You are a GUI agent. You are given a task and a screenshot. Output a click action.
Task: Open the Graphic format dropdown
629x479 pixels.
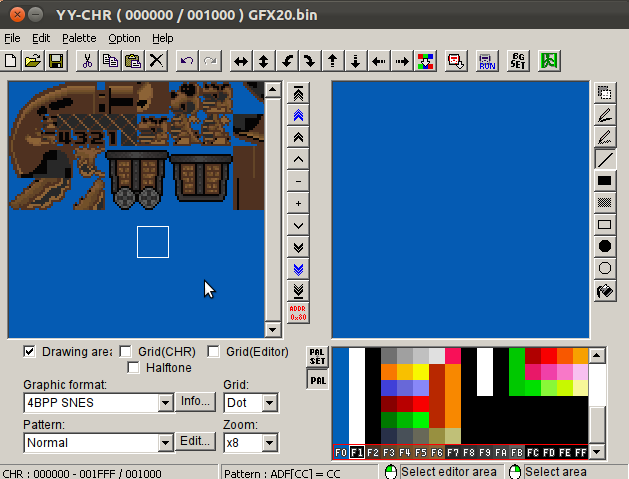coord(165,402)
